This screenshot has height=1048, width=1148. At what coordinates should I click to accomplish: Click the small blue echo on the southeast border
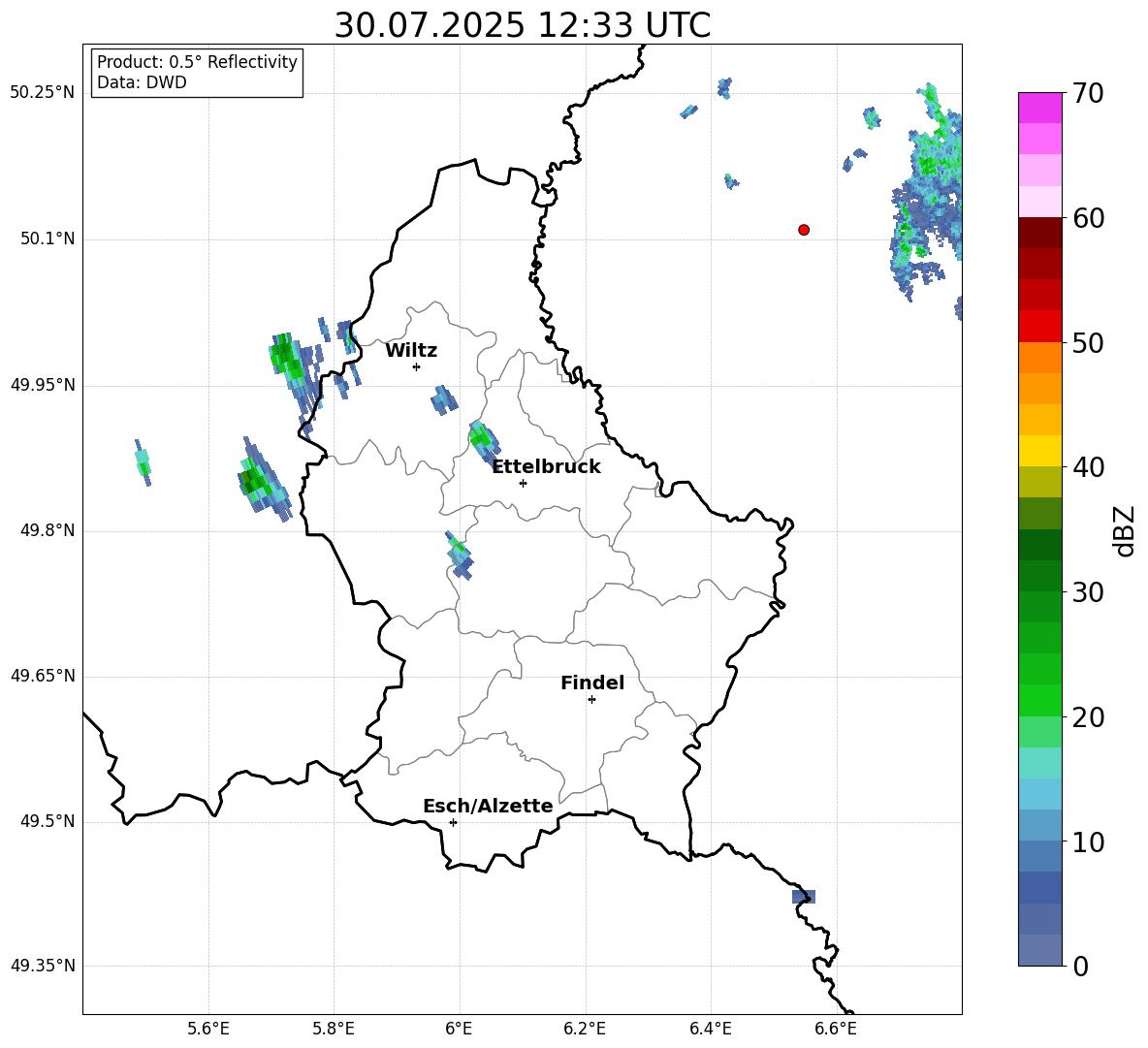tap(803, 897)
